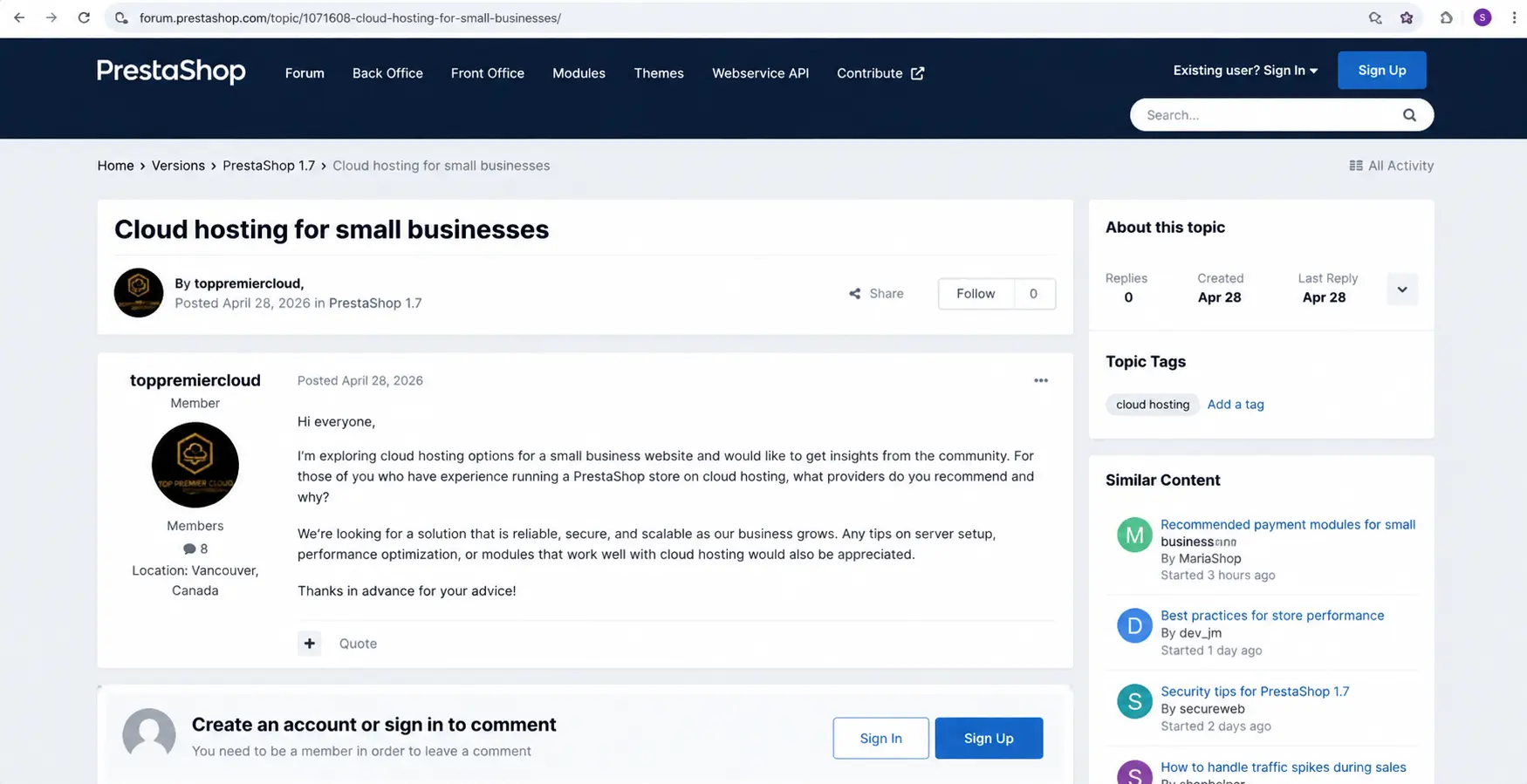This screenshot has width=1527, height=784.
Task: Bookmark this page with star icon
Action: click(x=1407, y=17)
